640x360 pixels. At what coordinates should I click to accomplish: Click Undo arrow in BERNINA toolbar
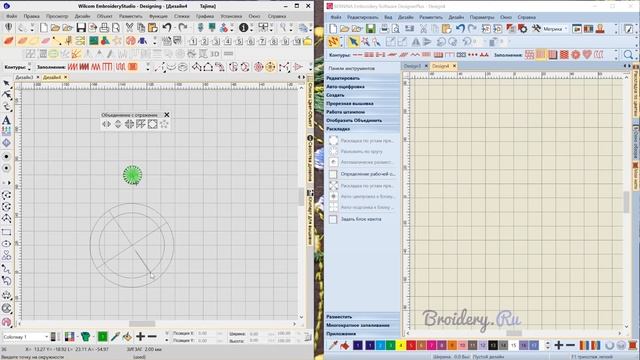click(460, 29)
